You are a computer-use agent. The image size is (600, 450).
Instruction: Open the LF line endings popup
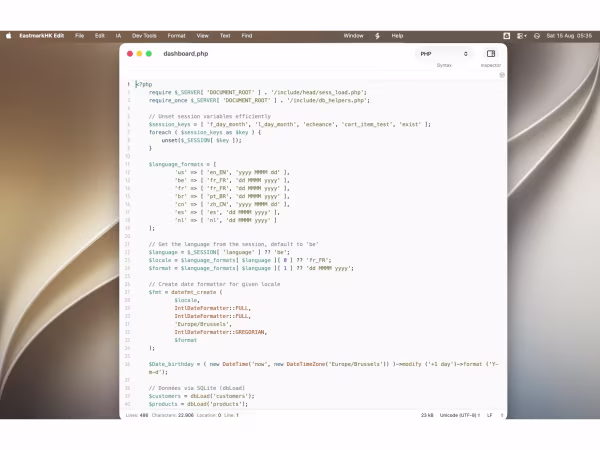pos(489,415)
